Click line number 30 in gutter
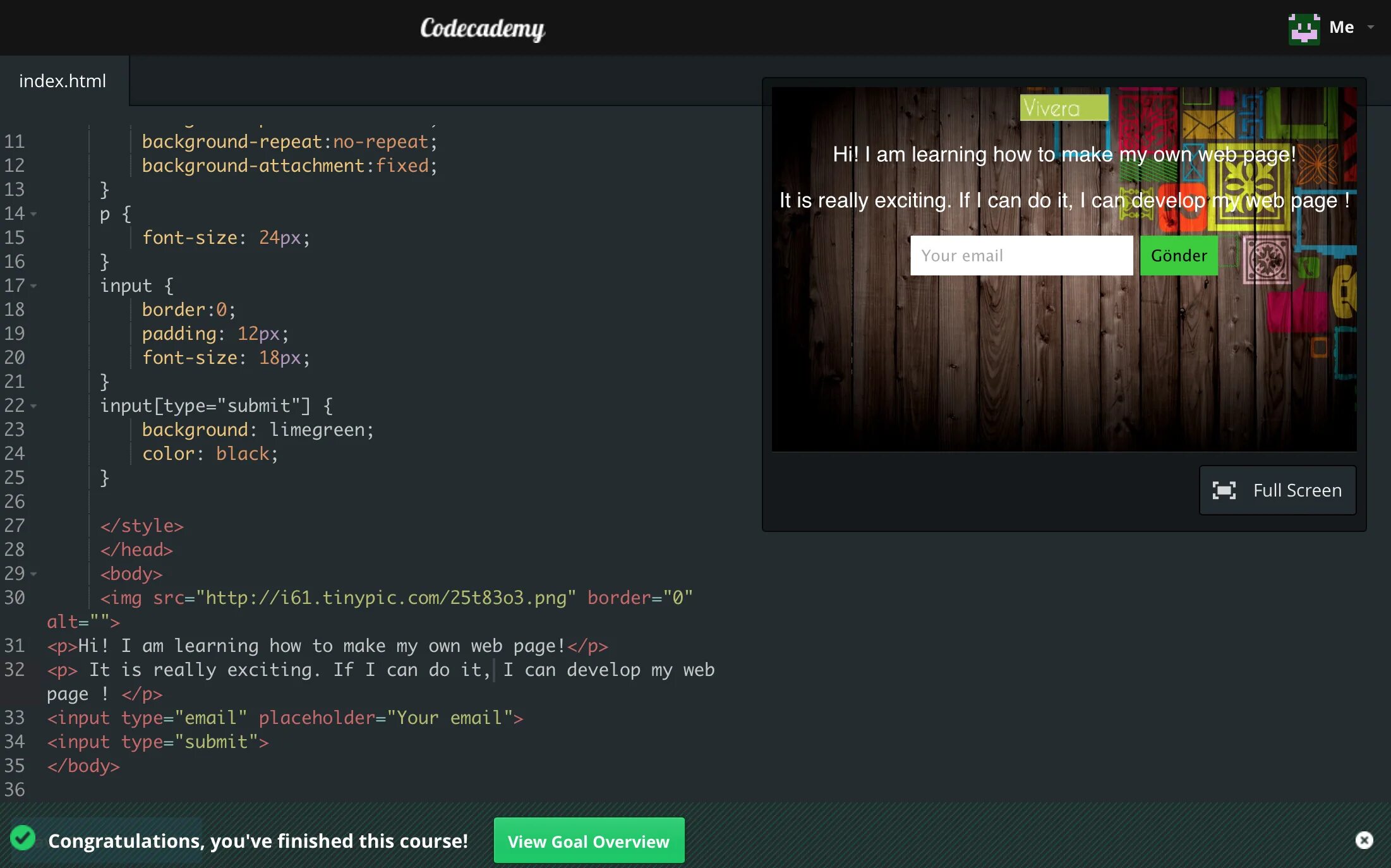Screen dimensions: 1391x868 pos(15,598)
